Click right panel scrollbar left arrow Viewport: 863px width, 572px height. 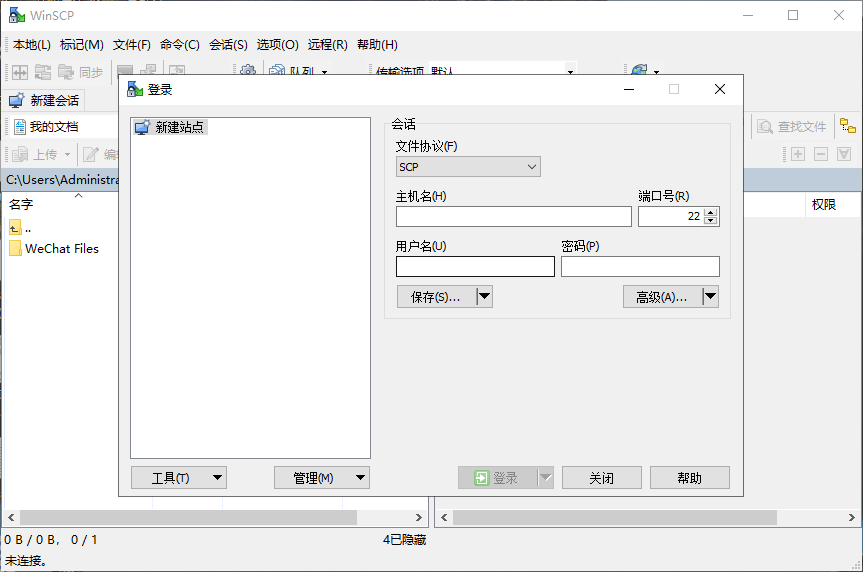(x=444, y=517)
